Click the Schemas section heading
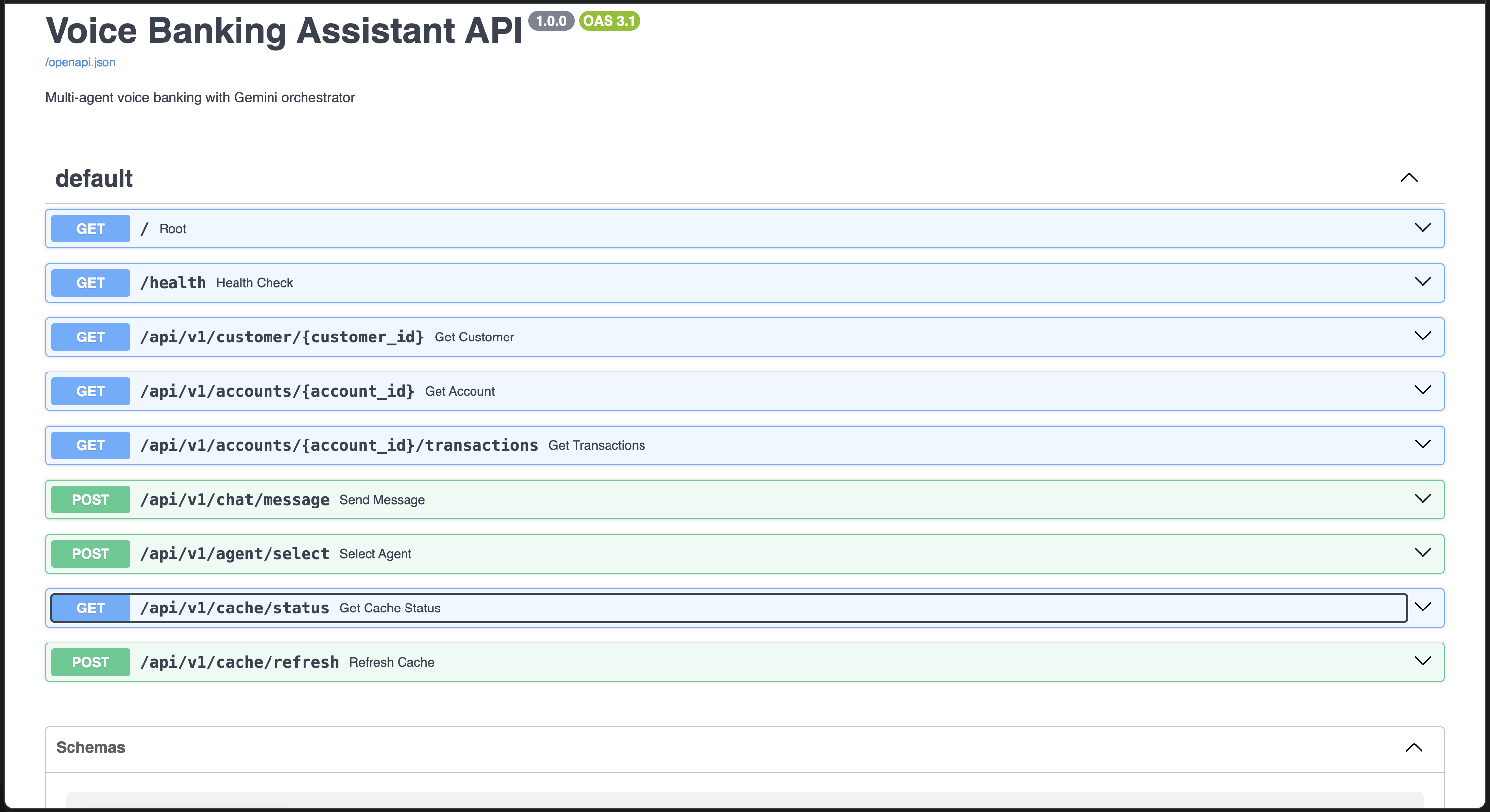1490x812 pixels. tap(90, 747)
